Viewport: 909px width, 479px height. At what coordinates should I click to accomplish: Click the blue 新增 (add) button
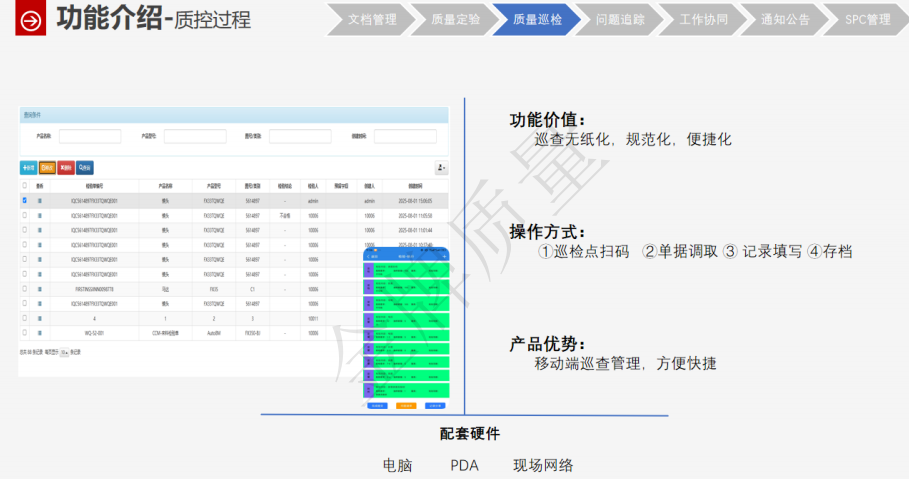(28, 168)
